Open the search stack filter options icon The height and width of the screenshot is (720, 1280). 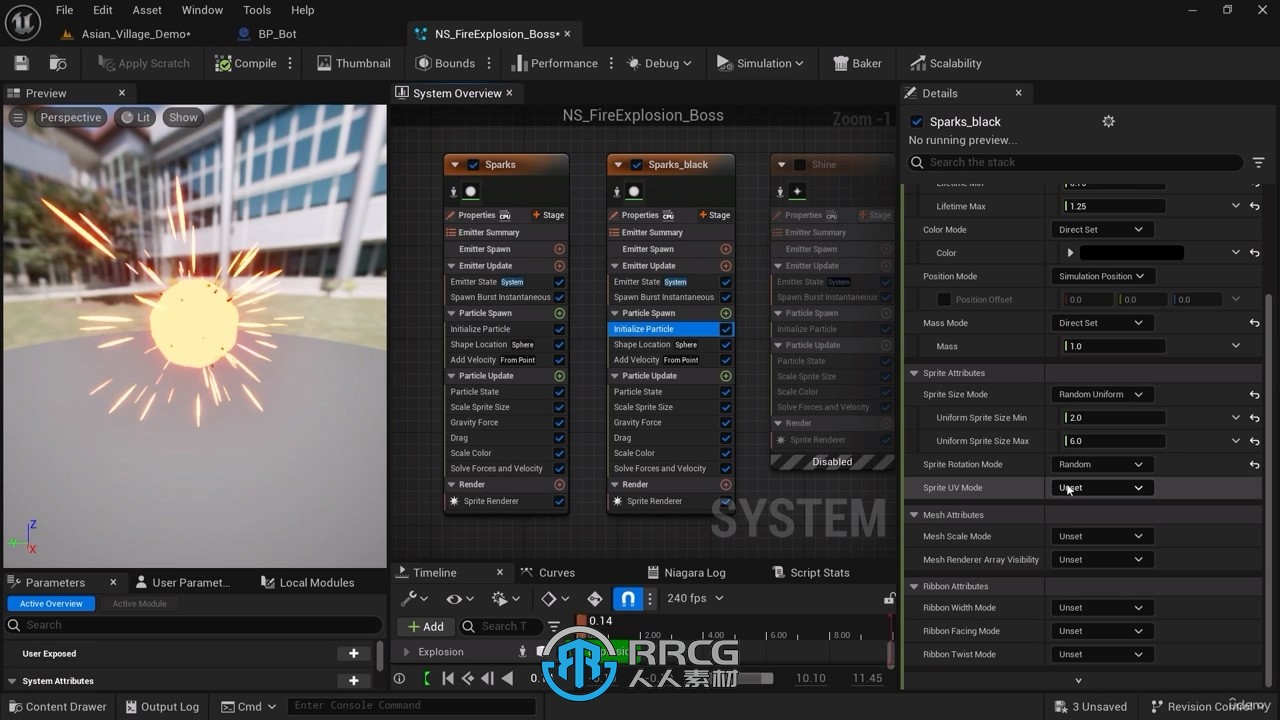tap(1259, 162)
